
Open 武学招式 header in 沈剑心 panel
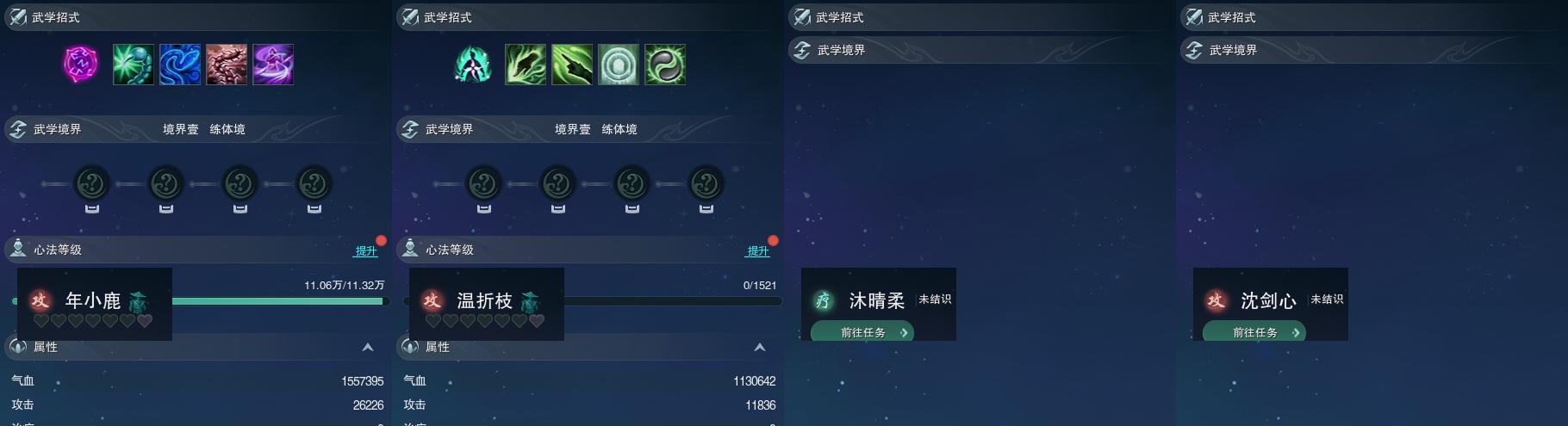(x=1372, y=17)
